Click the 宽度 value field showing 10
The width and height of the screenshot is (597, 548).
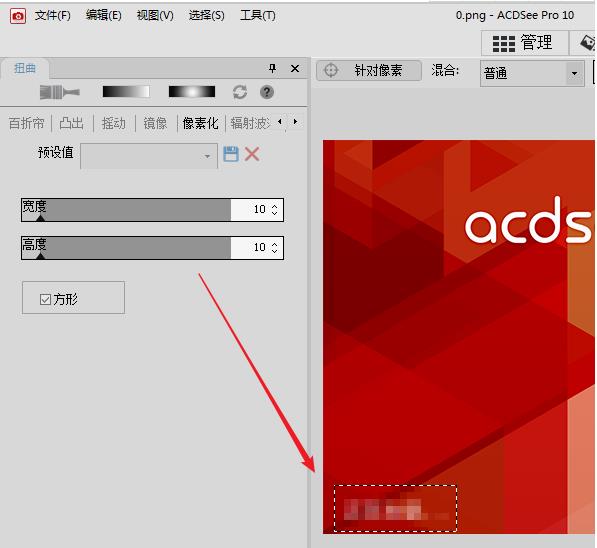click(250, 209)
